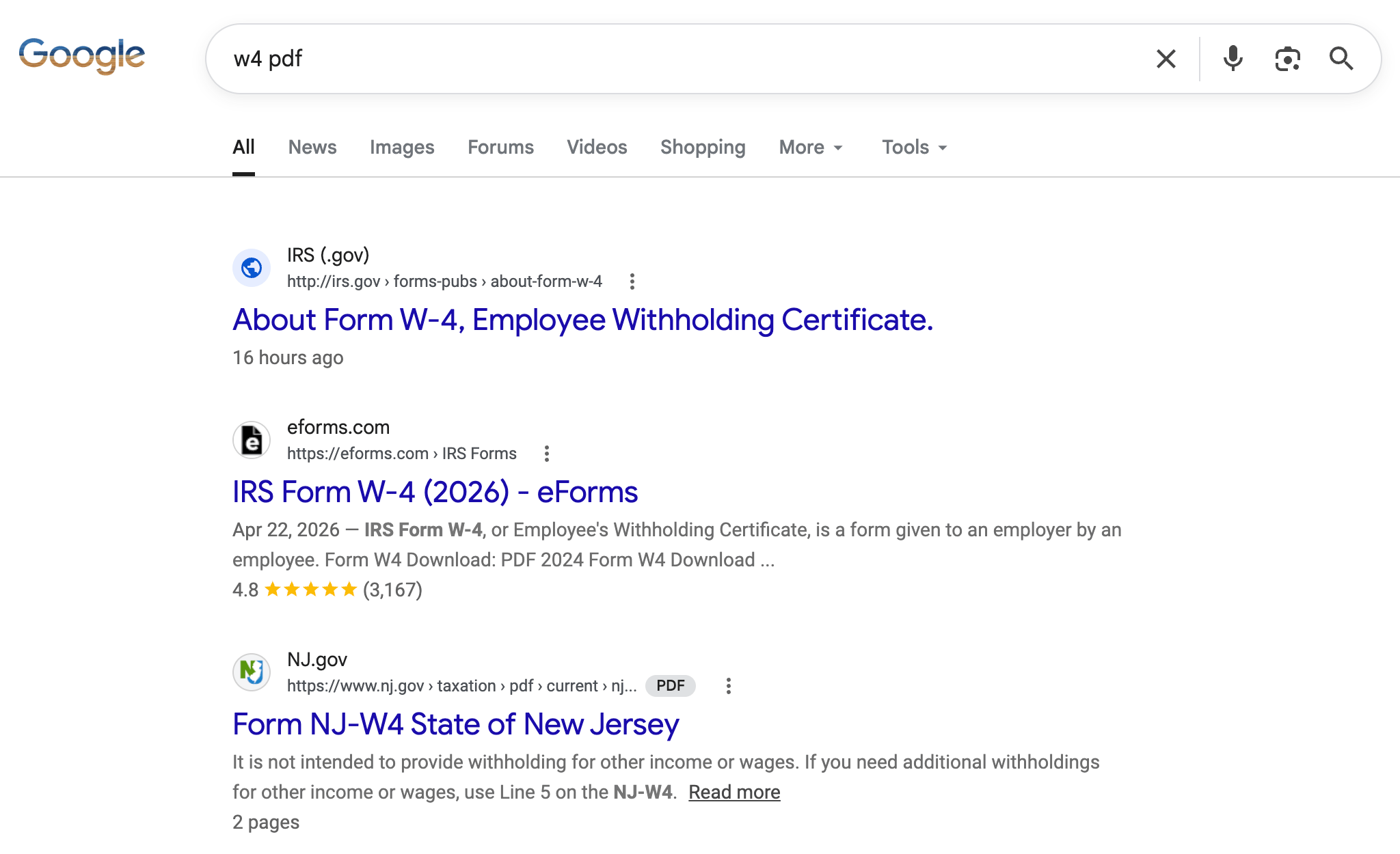This screenshot has height=854, width=1400.
Task: Click the 'NJ.gov' site name
Action: click(317, 660)
